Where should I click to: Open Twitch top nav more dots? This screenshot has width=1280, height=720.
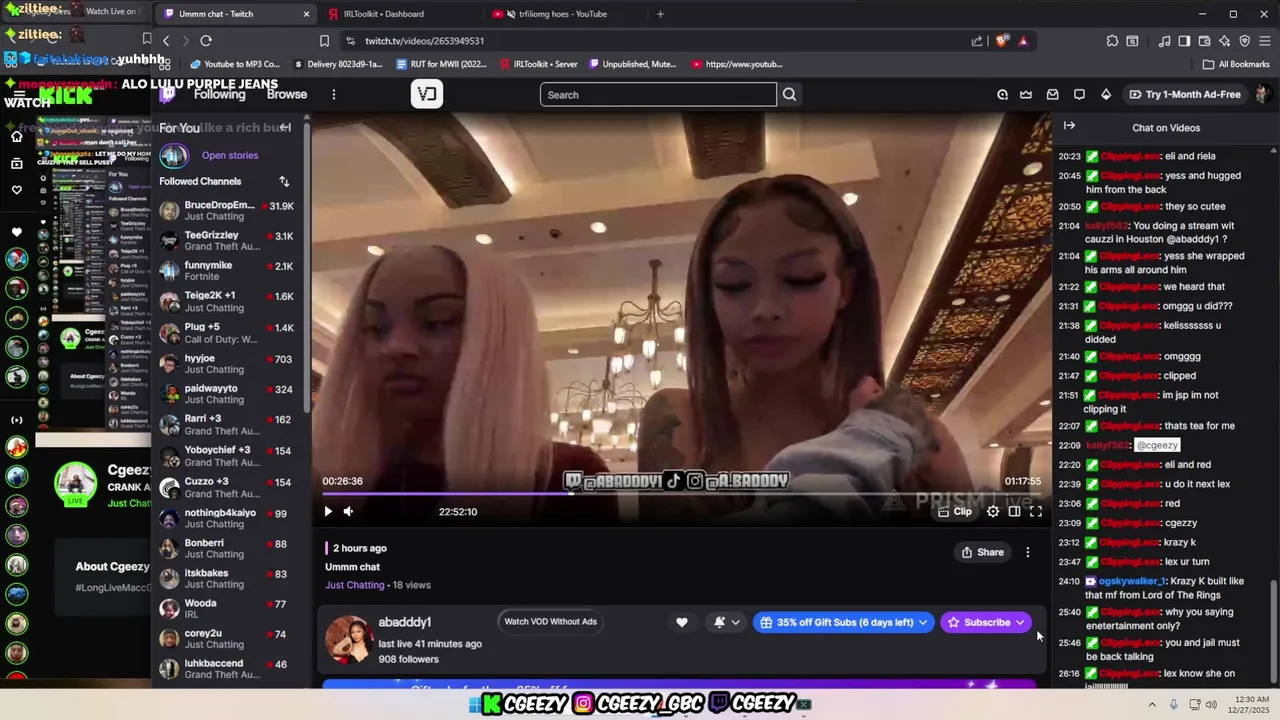(334, 94)
